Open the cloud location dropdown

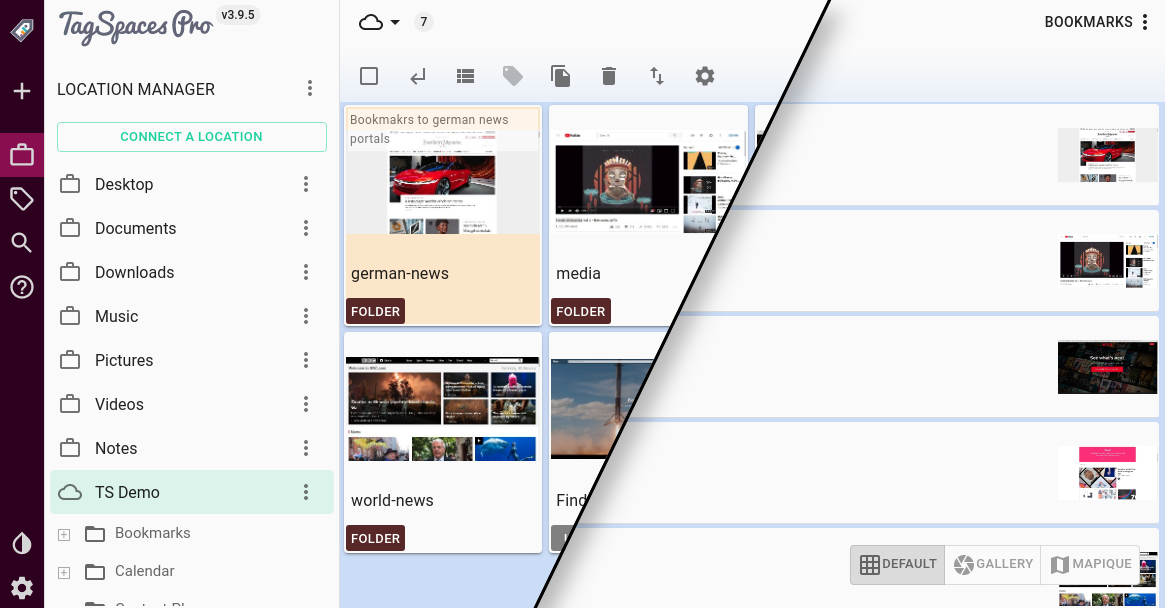pyautogui.click(x=379, y=22)
